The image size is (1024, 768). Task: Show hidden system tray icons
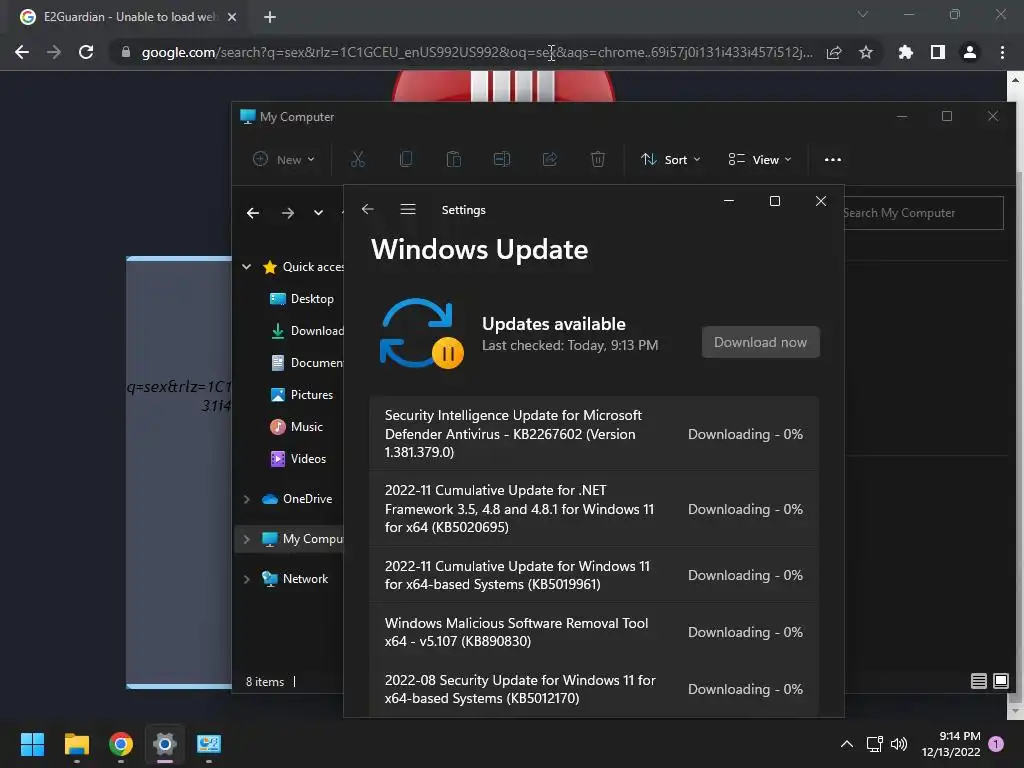coord(846,744)
